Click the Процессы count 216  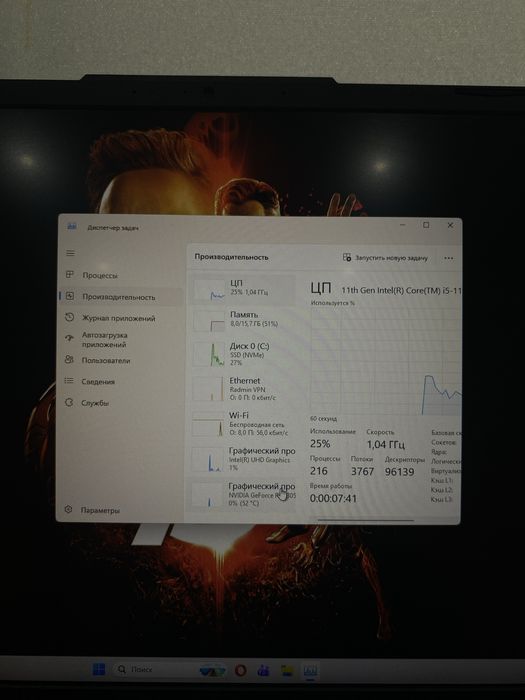(319, 471)
